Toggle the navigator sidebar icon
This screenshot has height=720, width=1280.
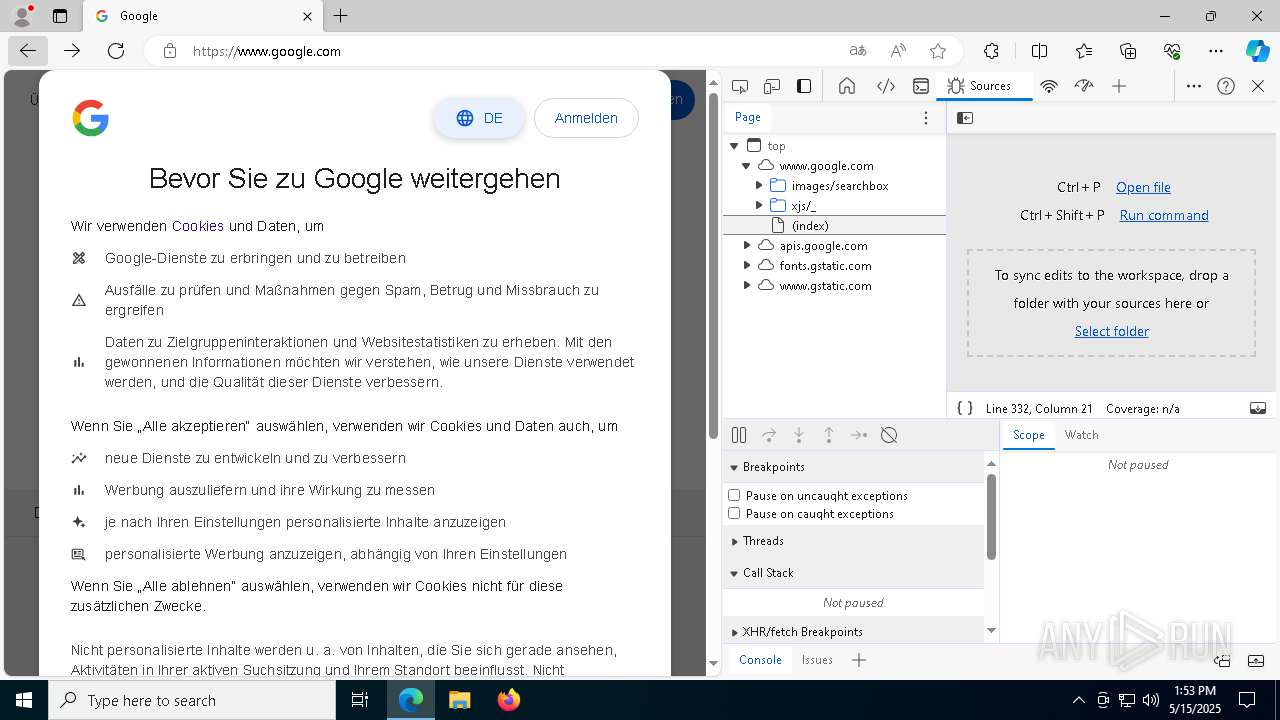point(965,118)
